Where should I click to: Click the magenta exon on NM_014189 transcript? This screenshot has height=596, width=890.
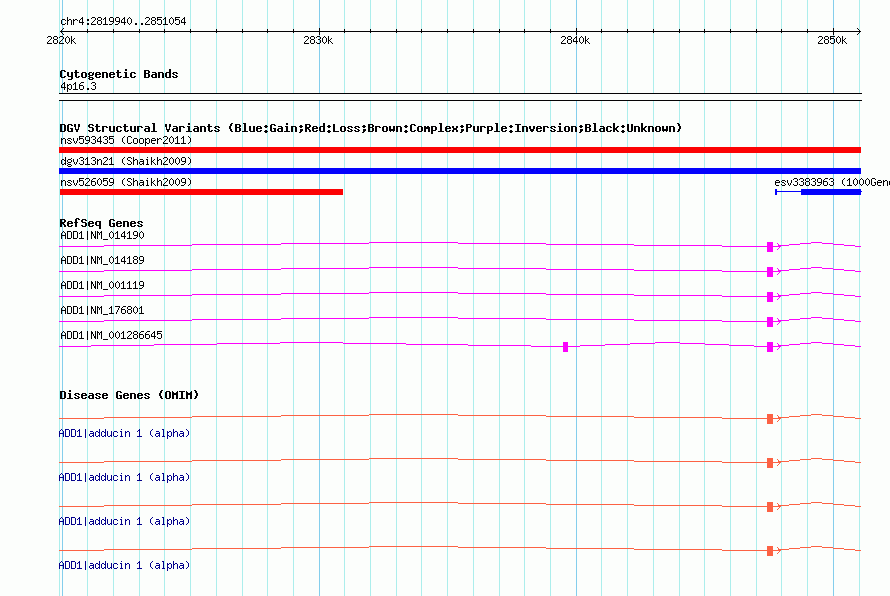click(x=770, y=271)
